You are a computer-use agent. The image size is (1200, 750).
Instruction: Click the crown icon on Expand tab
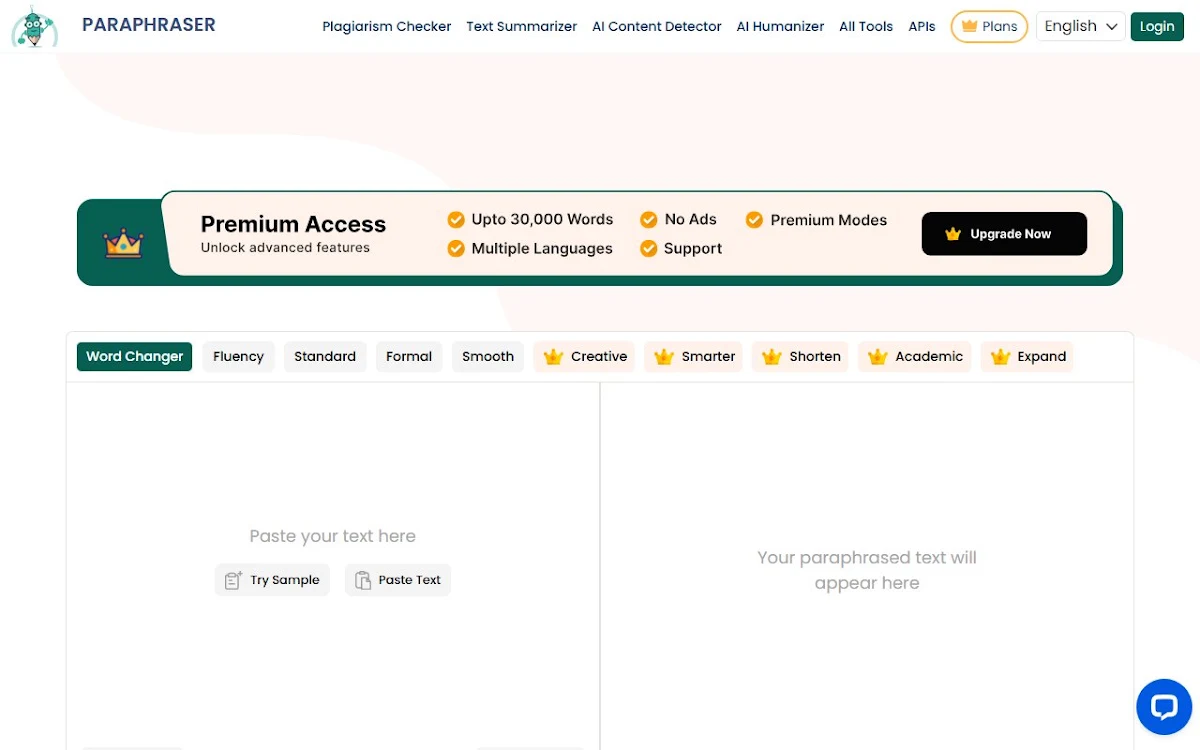tap(1000, 356)
